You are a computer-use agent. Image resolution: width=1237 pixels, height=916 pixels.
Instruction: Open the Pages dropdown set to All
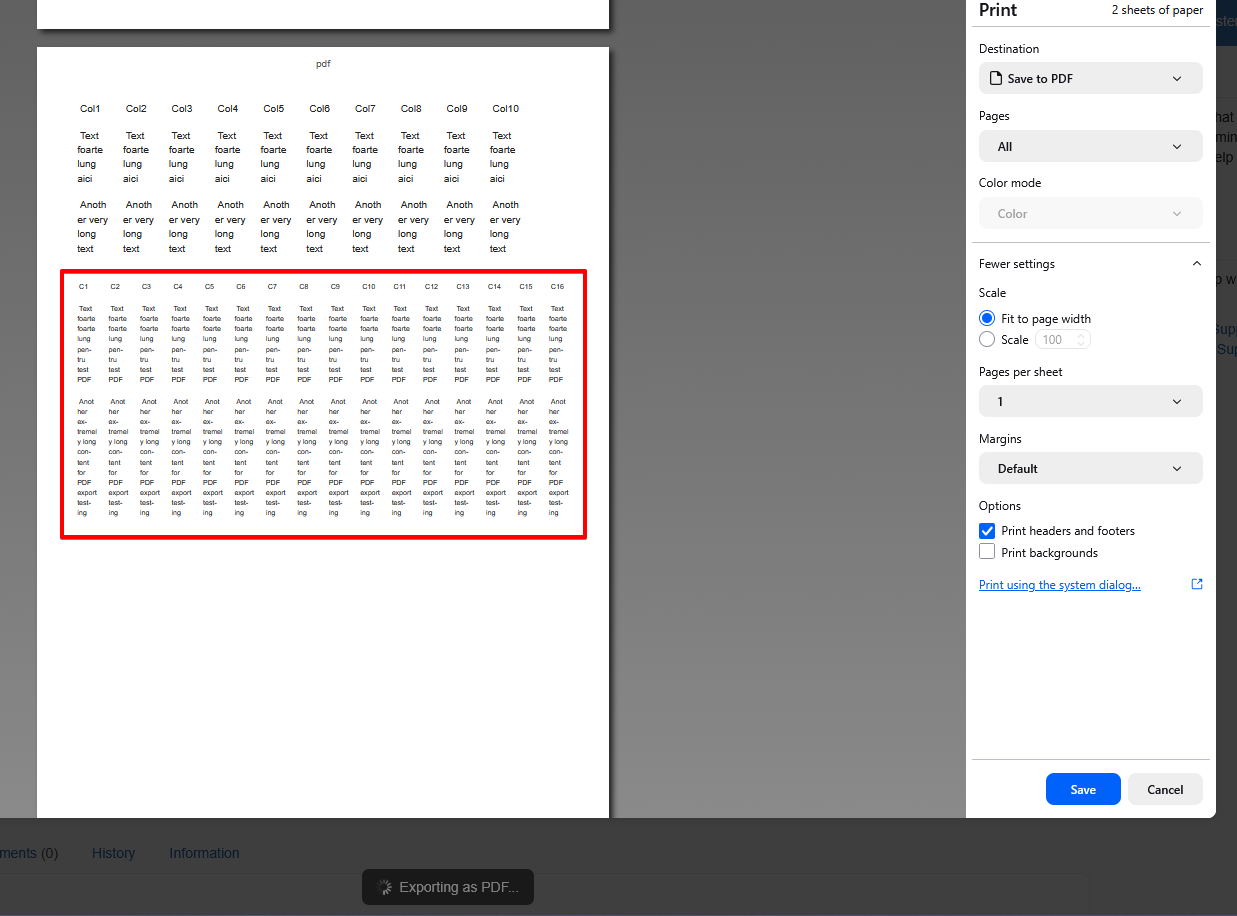(x=1090, y=146)
